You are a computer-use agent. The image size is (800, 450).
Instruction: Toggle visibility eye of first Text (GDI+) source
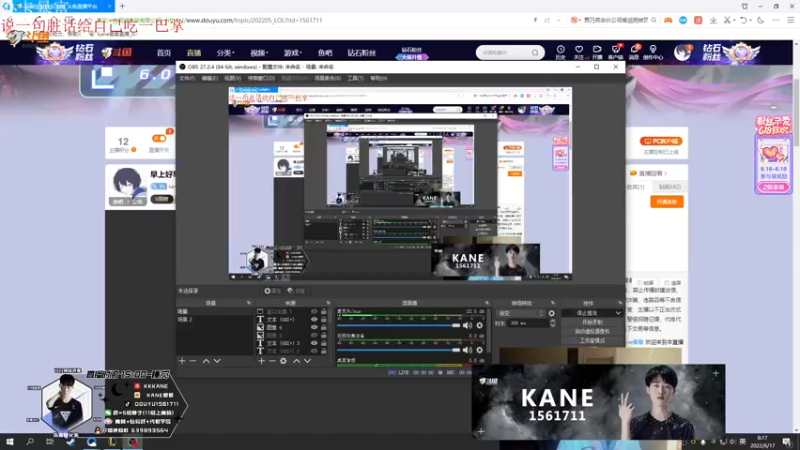(314, 319)
